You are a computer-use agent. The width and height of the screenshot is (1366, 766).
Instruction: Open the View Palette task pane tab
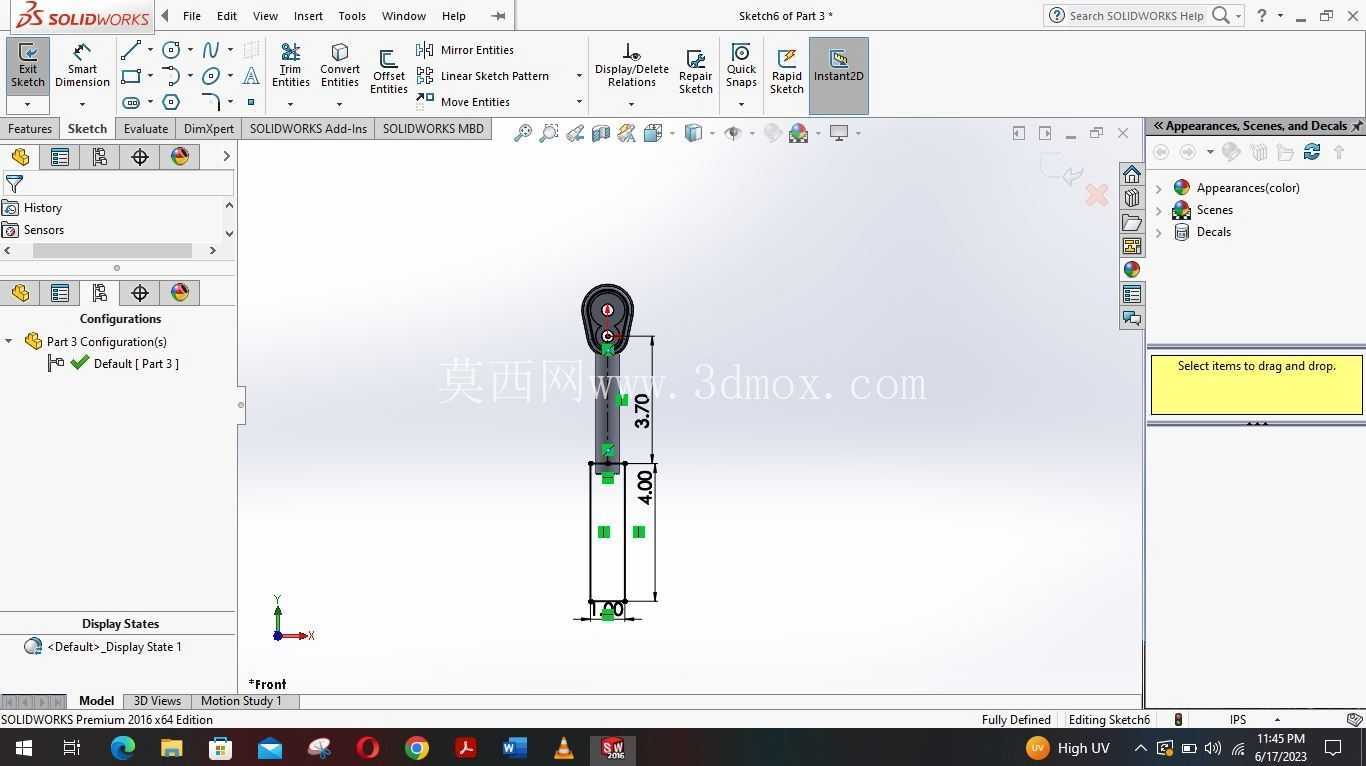click(x=1132, y=246)
